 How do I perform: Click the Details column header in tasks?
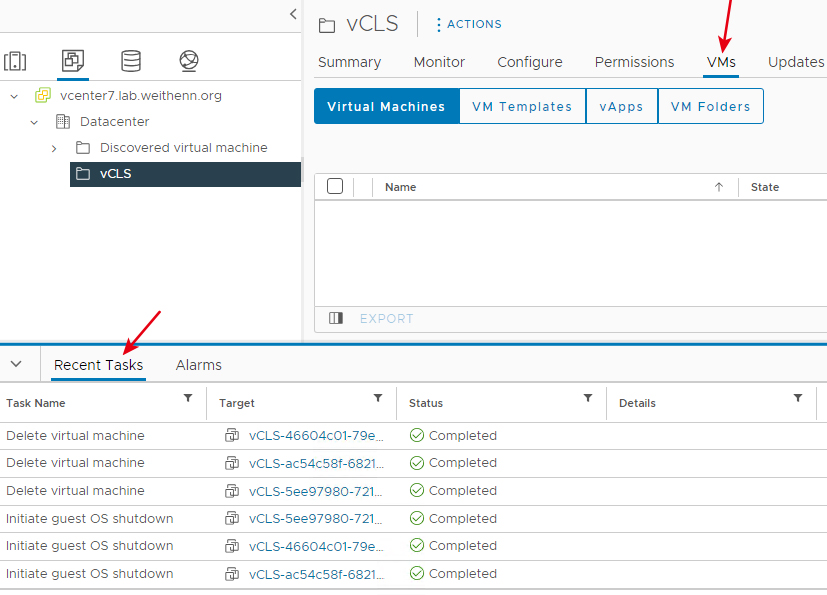(637, 403)
